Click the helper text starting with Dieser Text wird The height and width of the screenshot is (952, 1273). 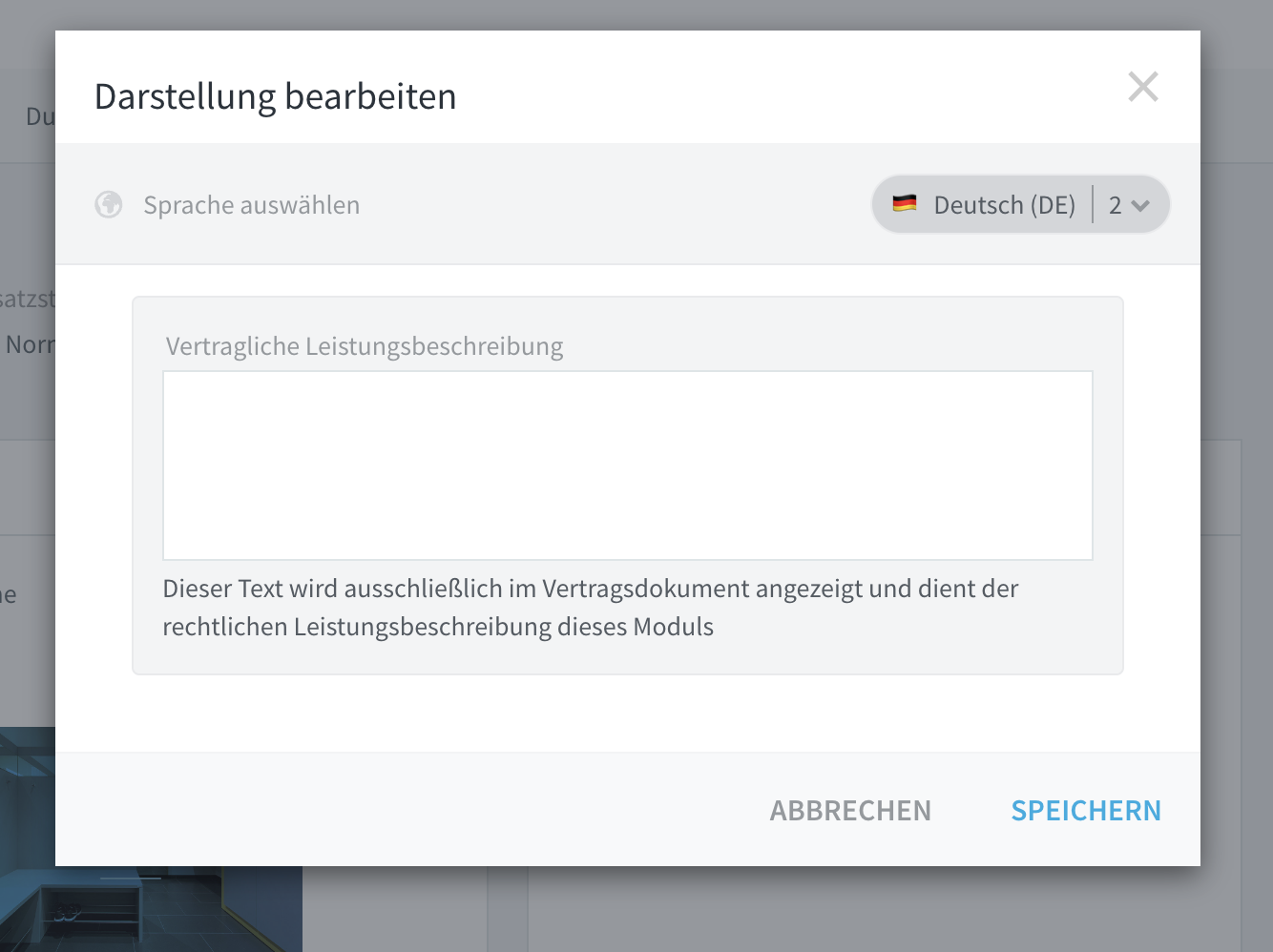pos(591,608)
